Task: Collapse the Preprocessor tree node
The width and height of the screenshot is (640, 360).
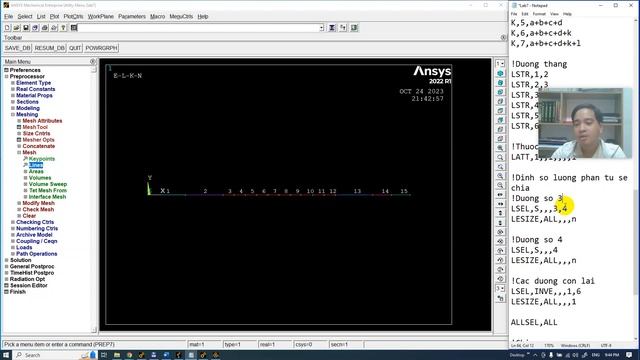Action: pyautogui.click(x=7, y=76)
